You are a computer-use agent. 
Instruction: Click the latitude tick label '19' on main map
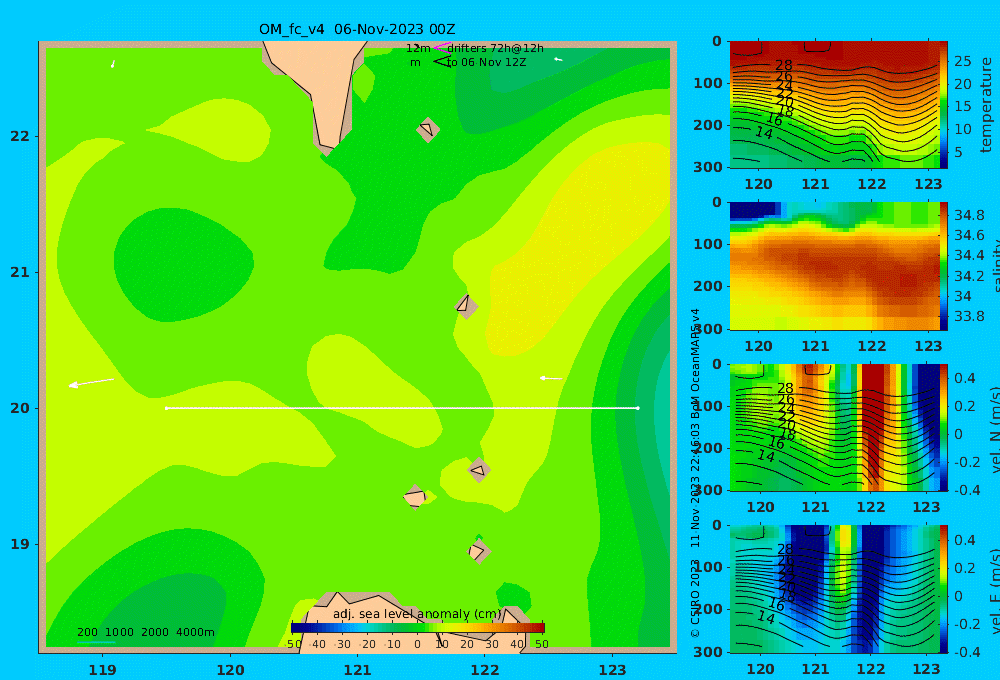pos(20,544)
